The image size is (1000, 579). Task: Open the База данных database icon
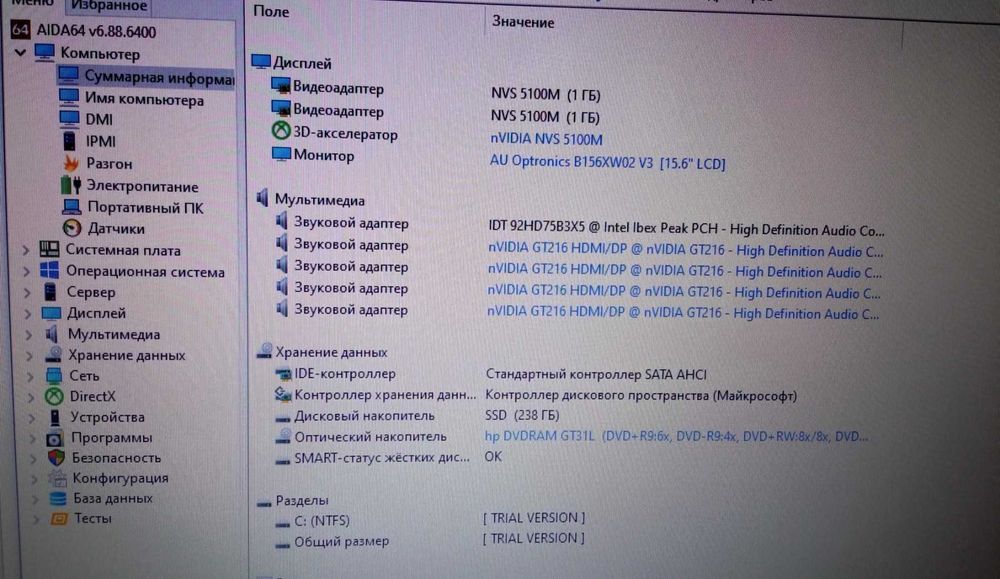(58, 498)
